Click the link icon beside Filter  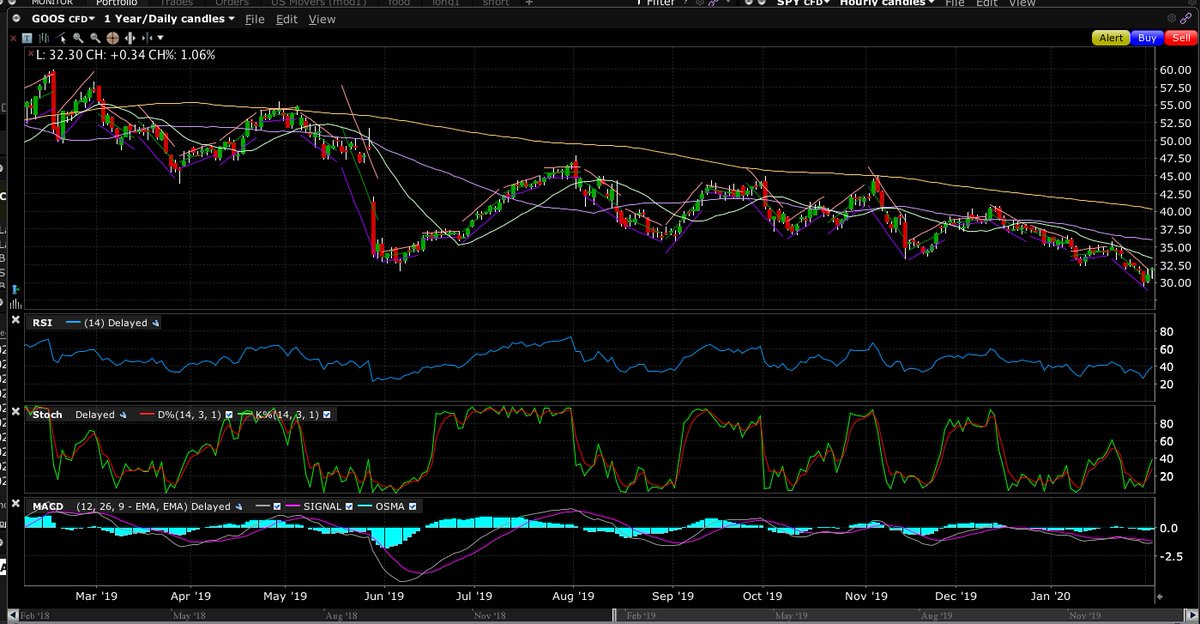714,3
